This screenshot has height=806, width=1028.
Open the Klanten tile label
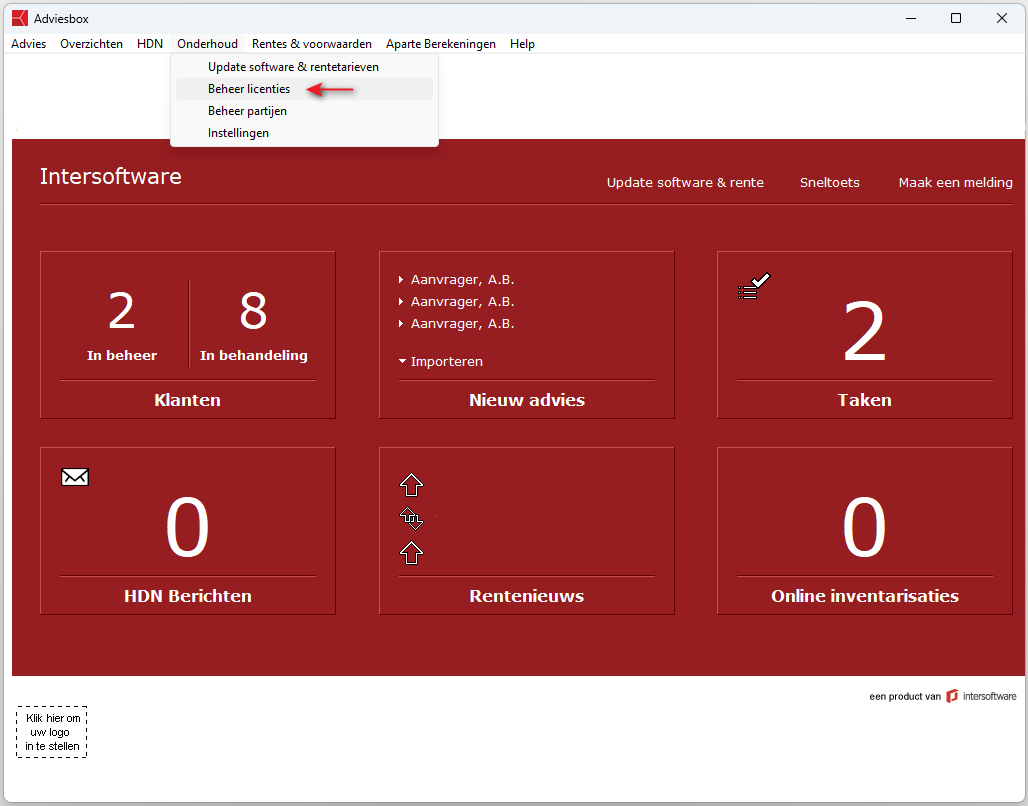pyautogui.click(x=188, y=400)
